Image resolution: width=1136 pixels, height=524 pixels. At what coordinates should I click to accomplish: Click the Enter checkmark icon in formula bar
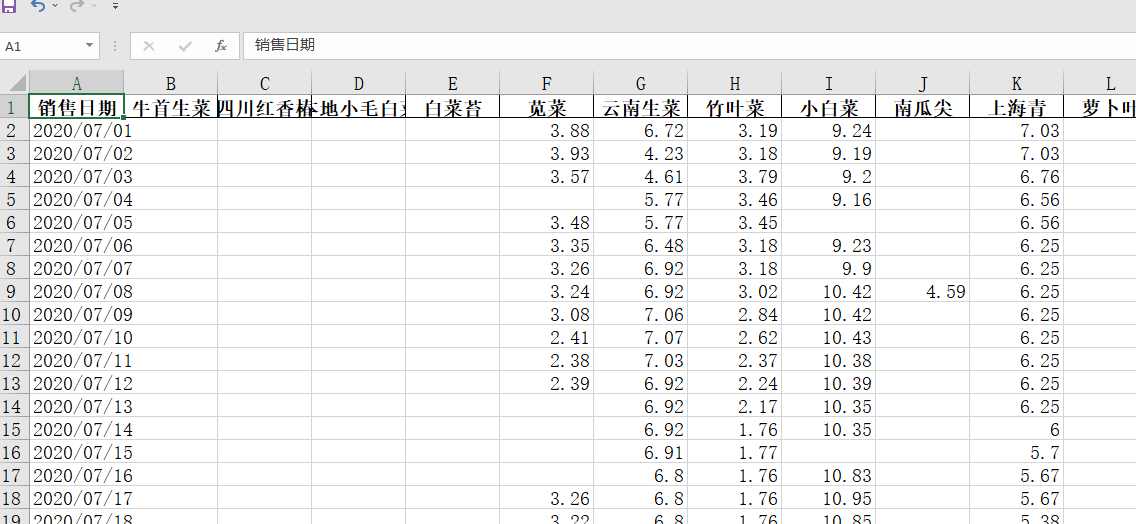184,46
